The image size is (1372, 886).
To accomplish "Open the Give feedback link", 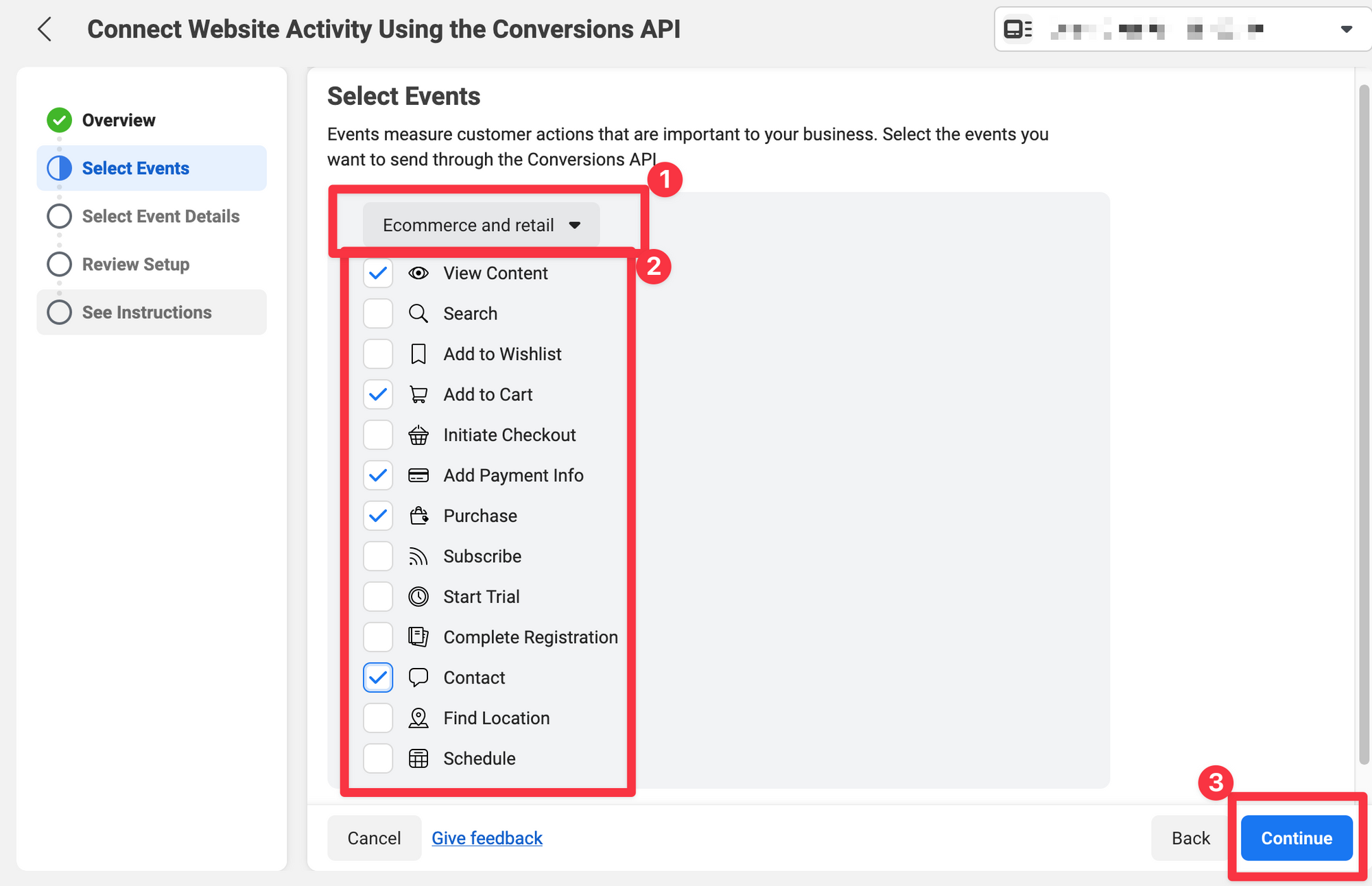I will [x=487, y=838].
